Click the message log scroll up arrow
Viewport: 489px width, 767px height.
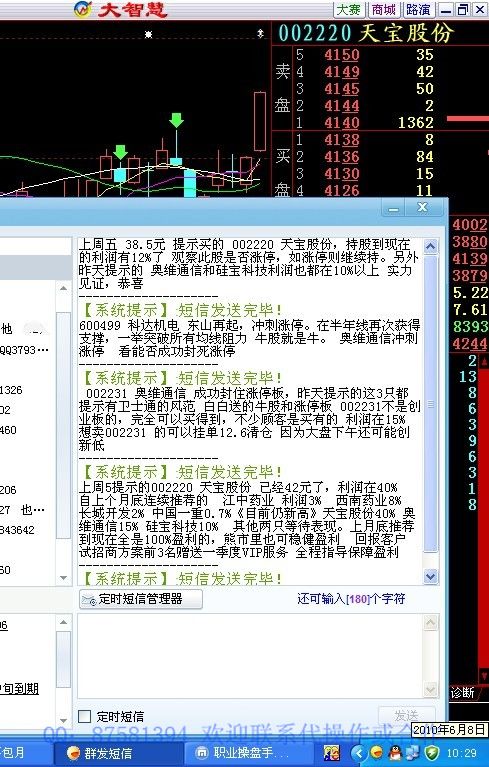point(430,247)
